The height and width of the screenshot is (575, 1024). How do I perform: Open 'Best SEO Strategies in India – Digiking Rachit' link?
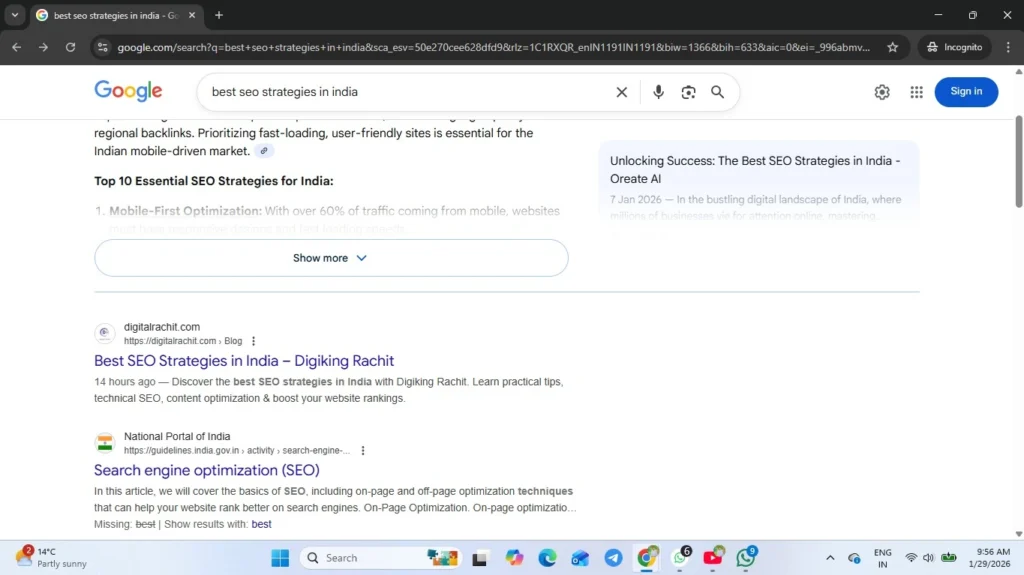pos(244,361)
